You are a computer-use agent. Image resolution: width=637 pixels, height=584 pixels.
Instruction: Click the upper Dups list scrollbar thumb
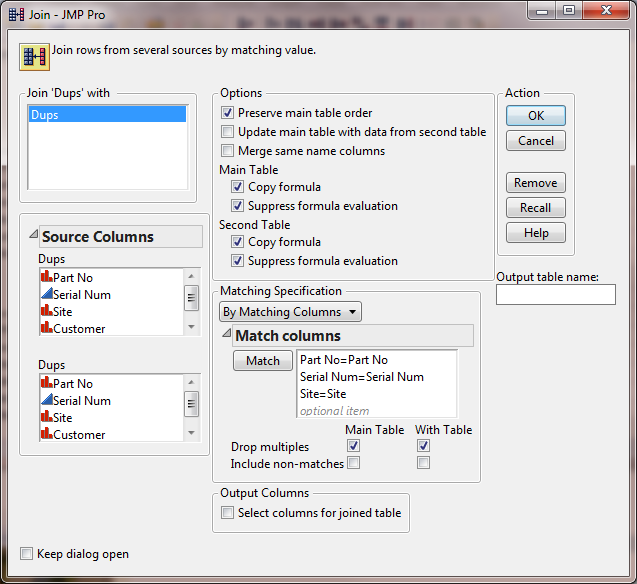(x=191, y=298)
